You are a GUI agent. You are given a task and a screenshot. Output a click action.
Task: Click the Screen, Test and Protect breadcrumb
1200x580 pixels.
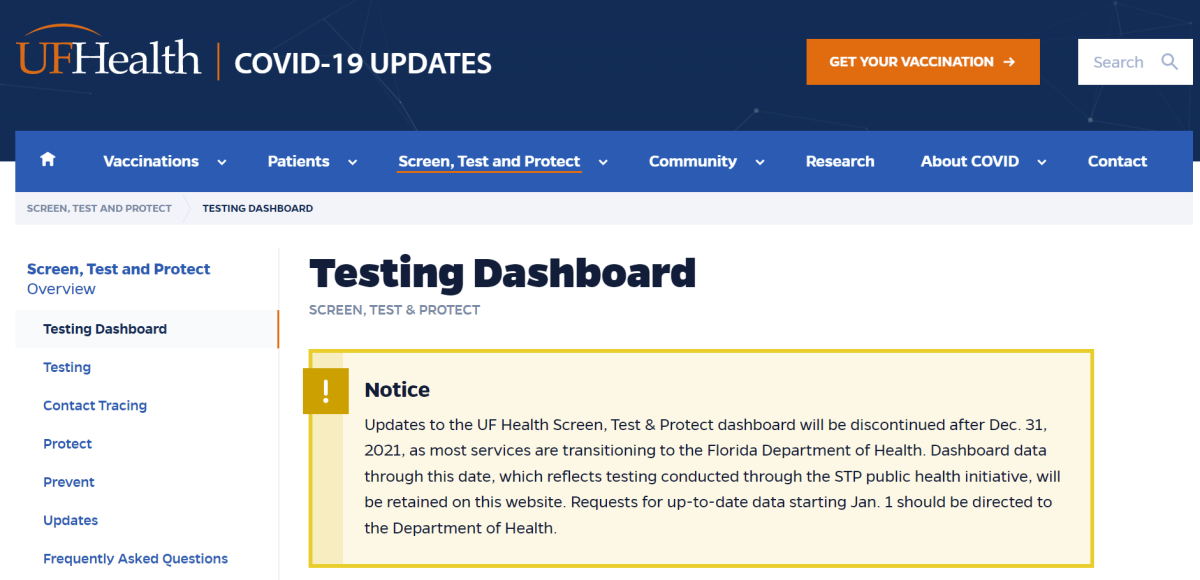point(99,208)
